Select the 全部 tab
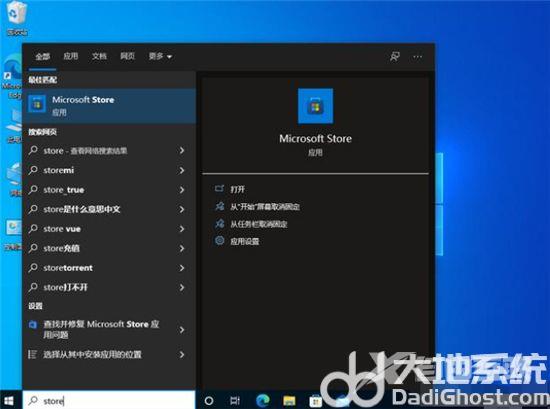The height and width of the screenshot is (409, 550). pos(42,56)
